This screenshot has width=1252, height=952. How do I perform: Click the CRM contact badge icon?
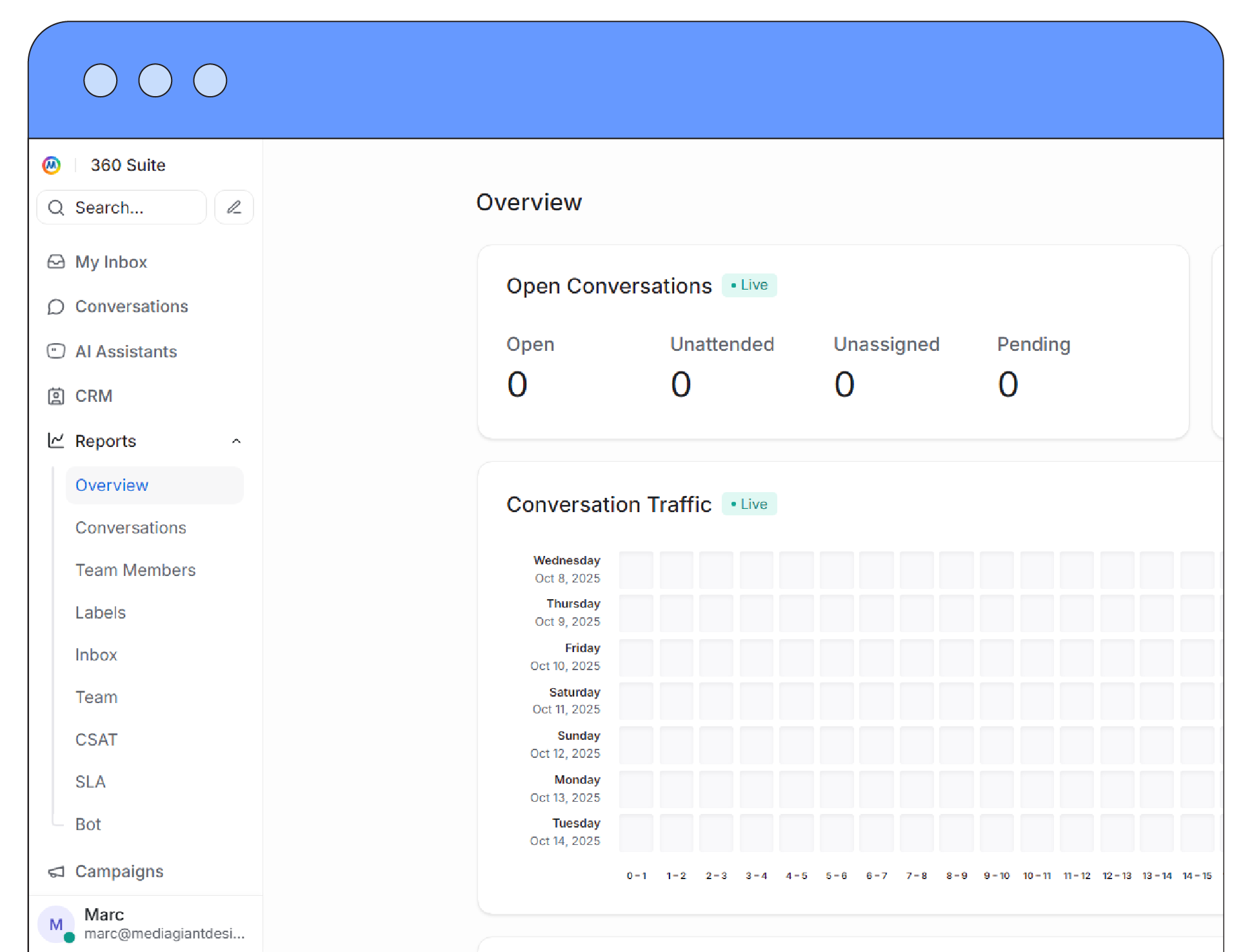56,396
